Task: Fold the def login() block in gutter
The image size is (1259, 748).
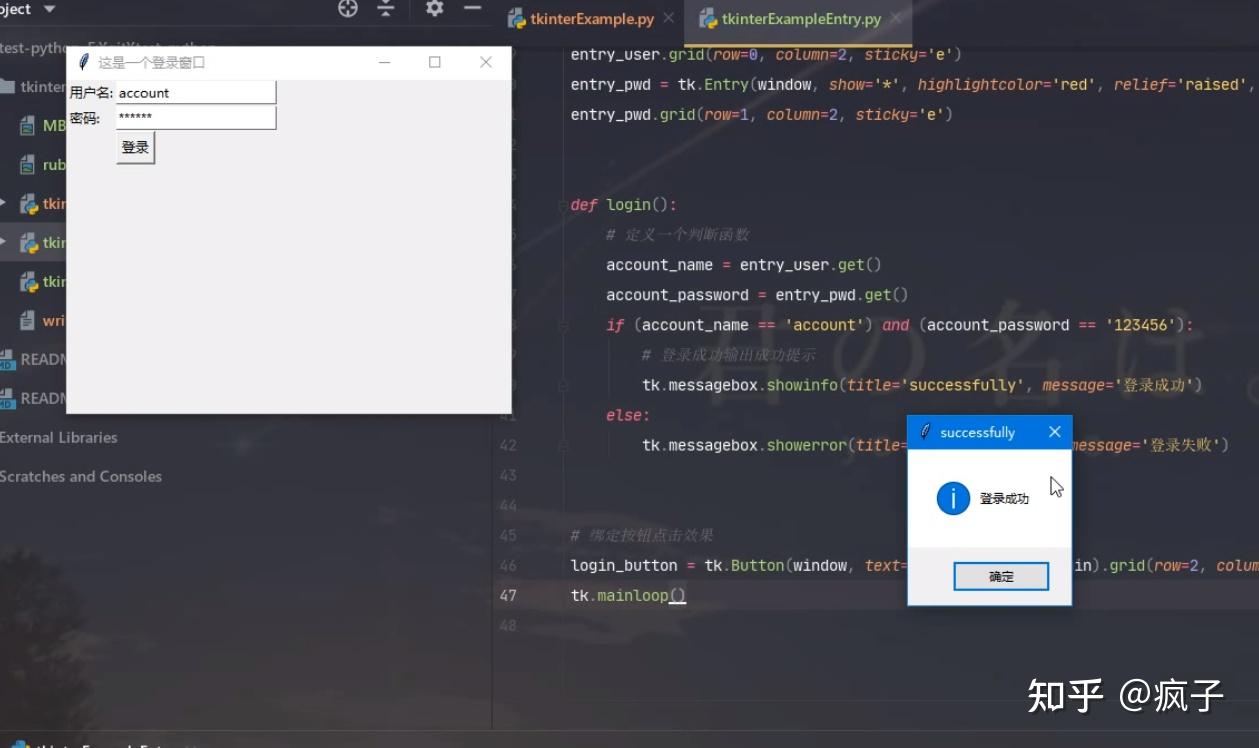Action: (x=562, y=205)
